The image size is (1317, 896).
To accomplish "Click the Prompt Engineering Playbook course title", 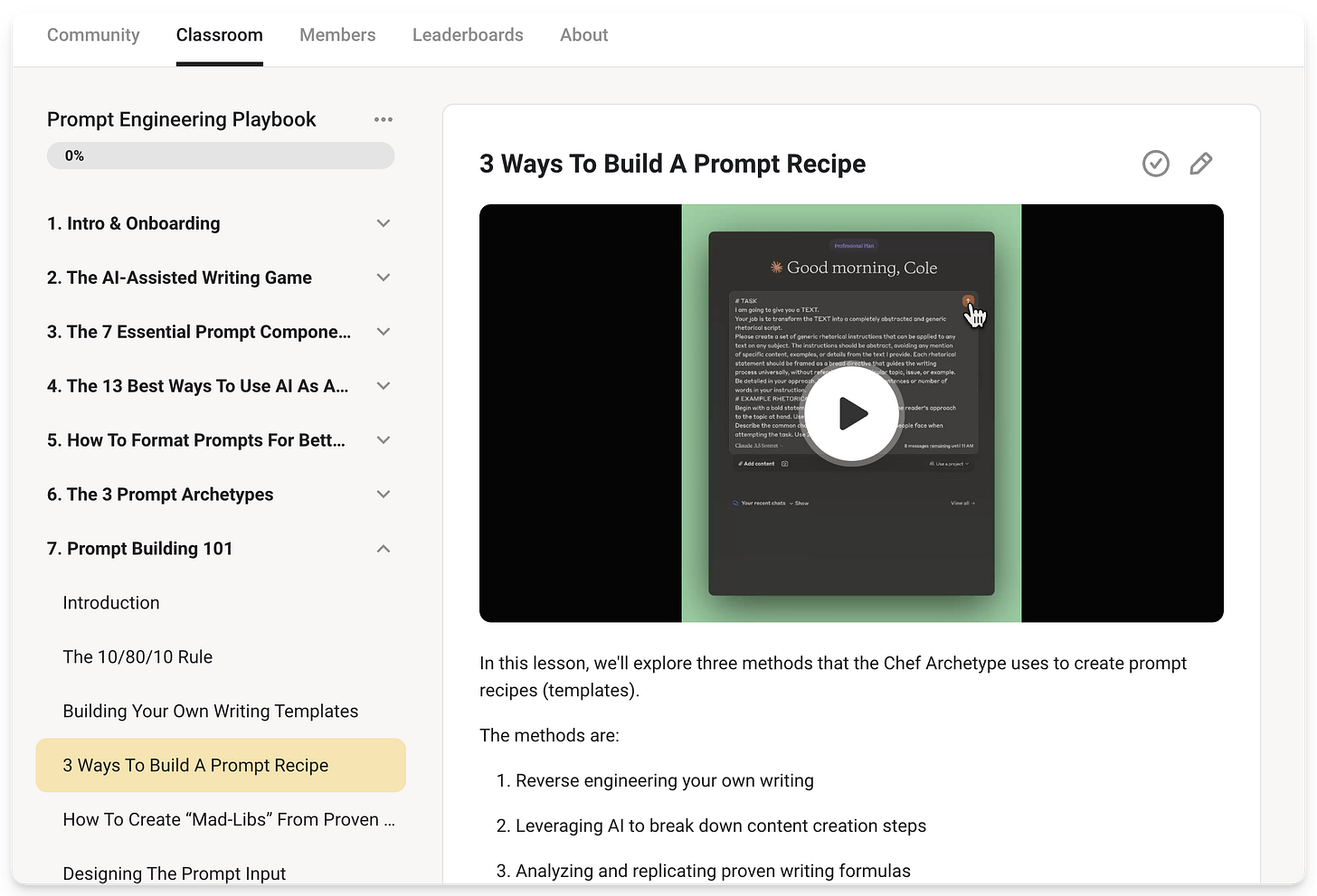I will coord(182,119).
